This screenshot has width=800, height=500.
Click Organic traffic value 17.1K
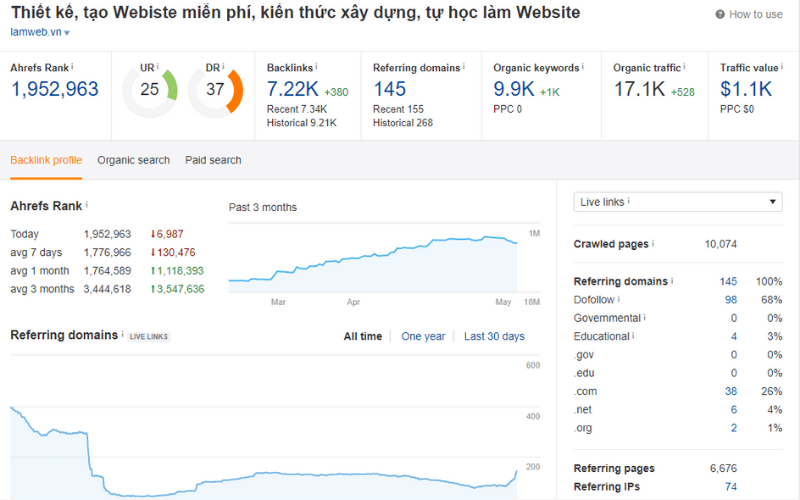tap(639, 89)
